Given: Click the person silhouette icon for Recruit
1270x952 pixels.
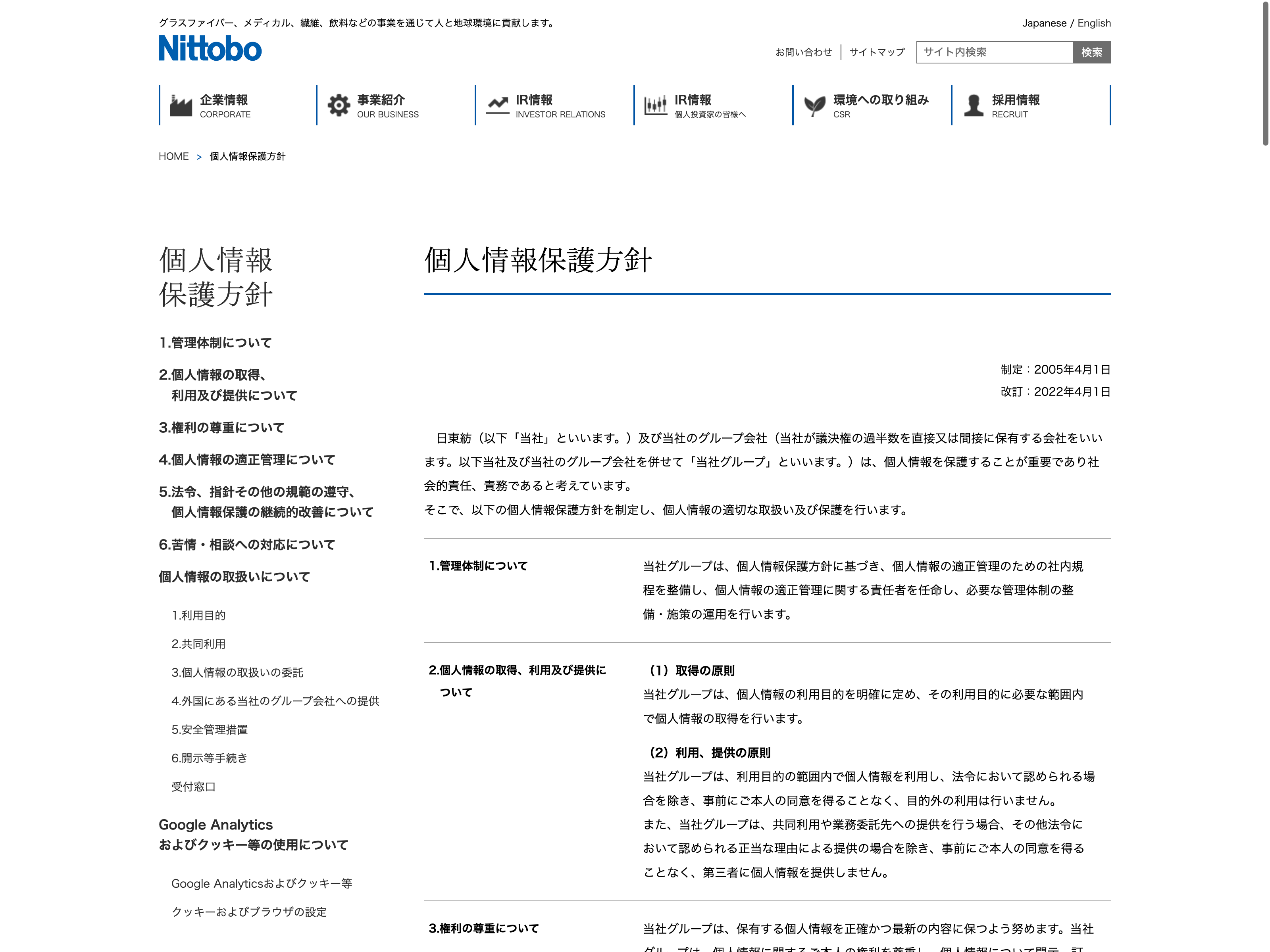Looking at the screenshot, I should 973,106.
